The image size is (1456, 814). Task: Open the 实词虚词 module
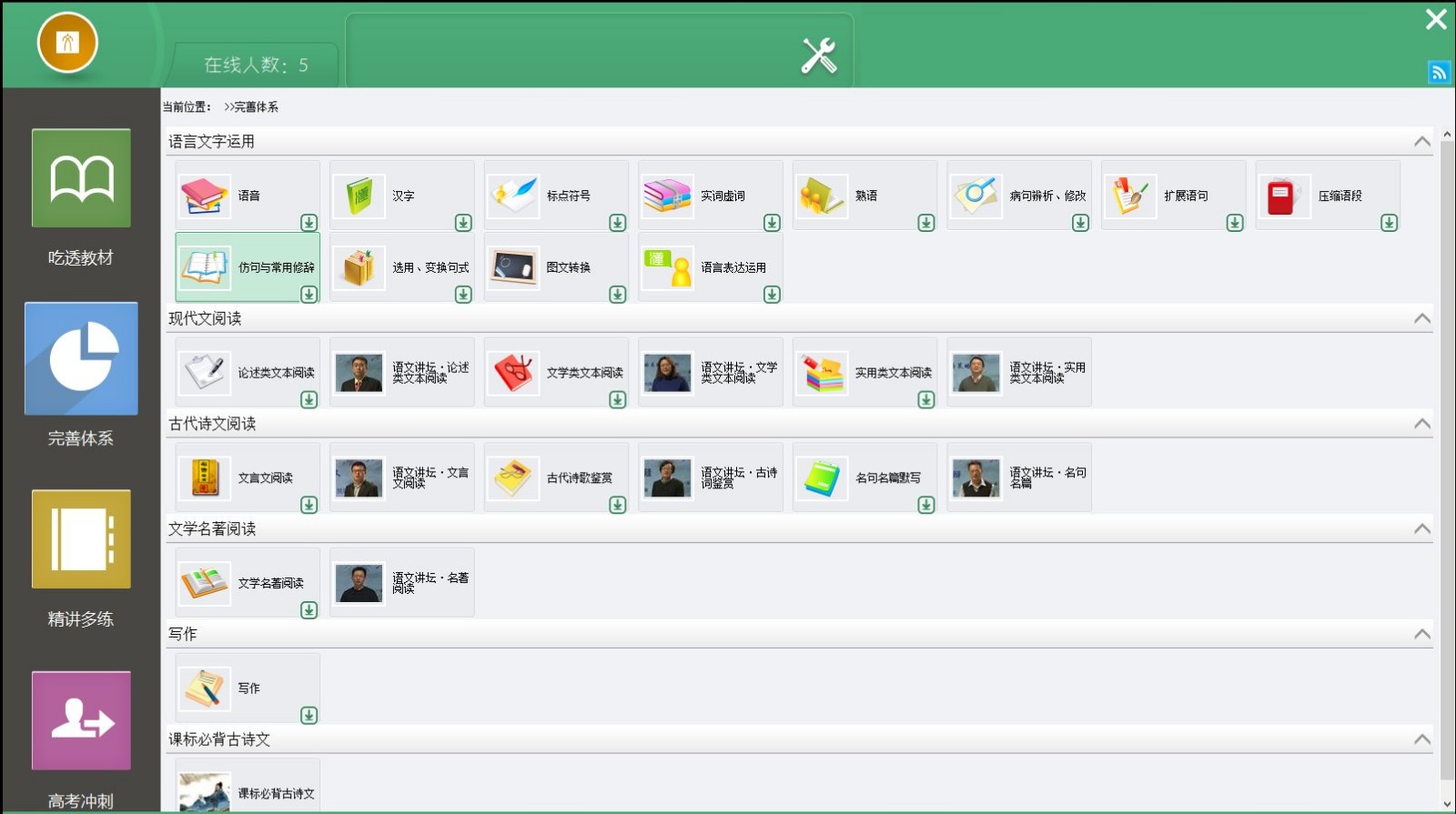tap(711, 196)
